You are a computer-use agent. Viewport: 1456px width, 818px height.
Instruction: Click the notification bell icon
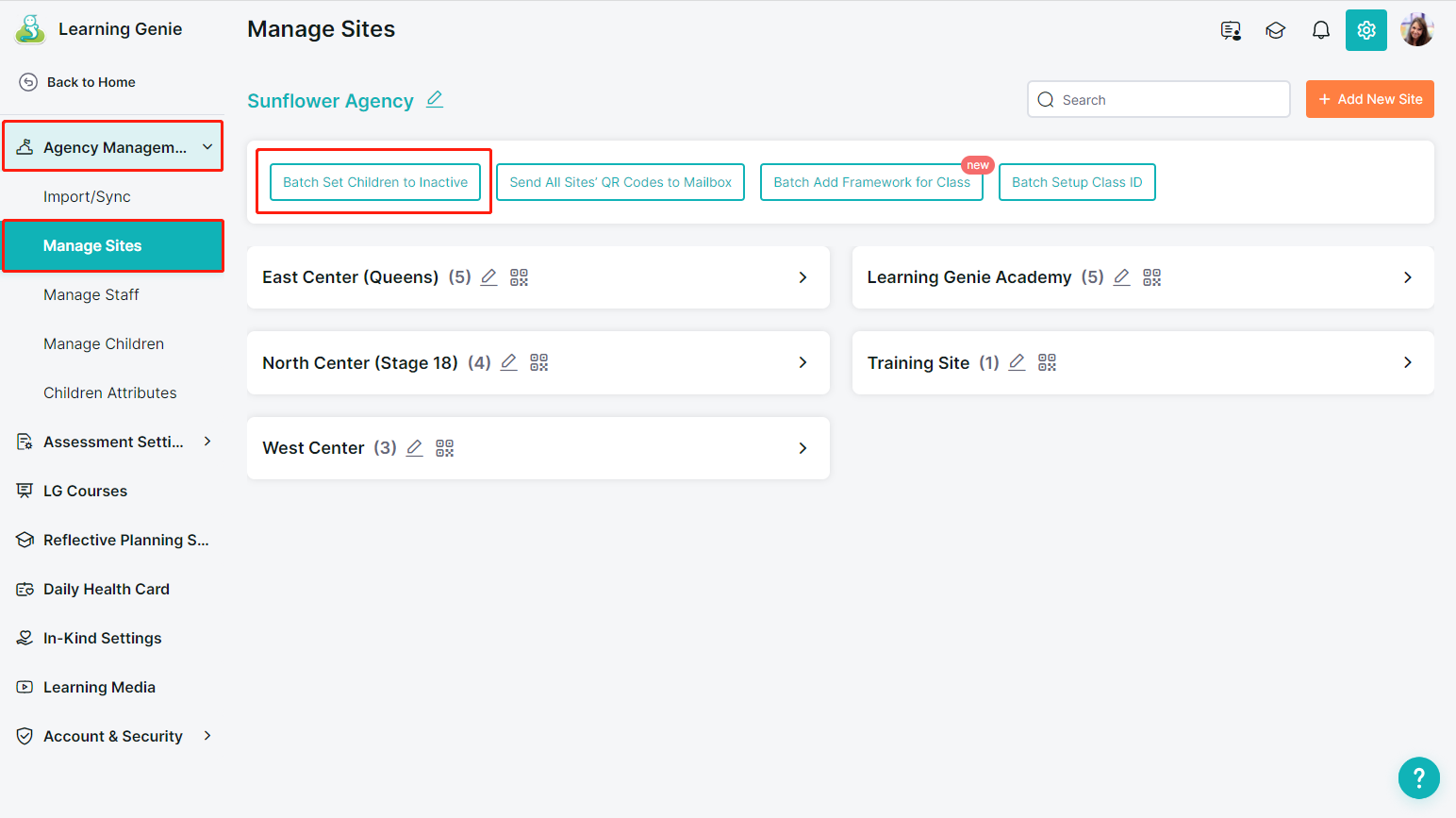[x=1320, y=30]
